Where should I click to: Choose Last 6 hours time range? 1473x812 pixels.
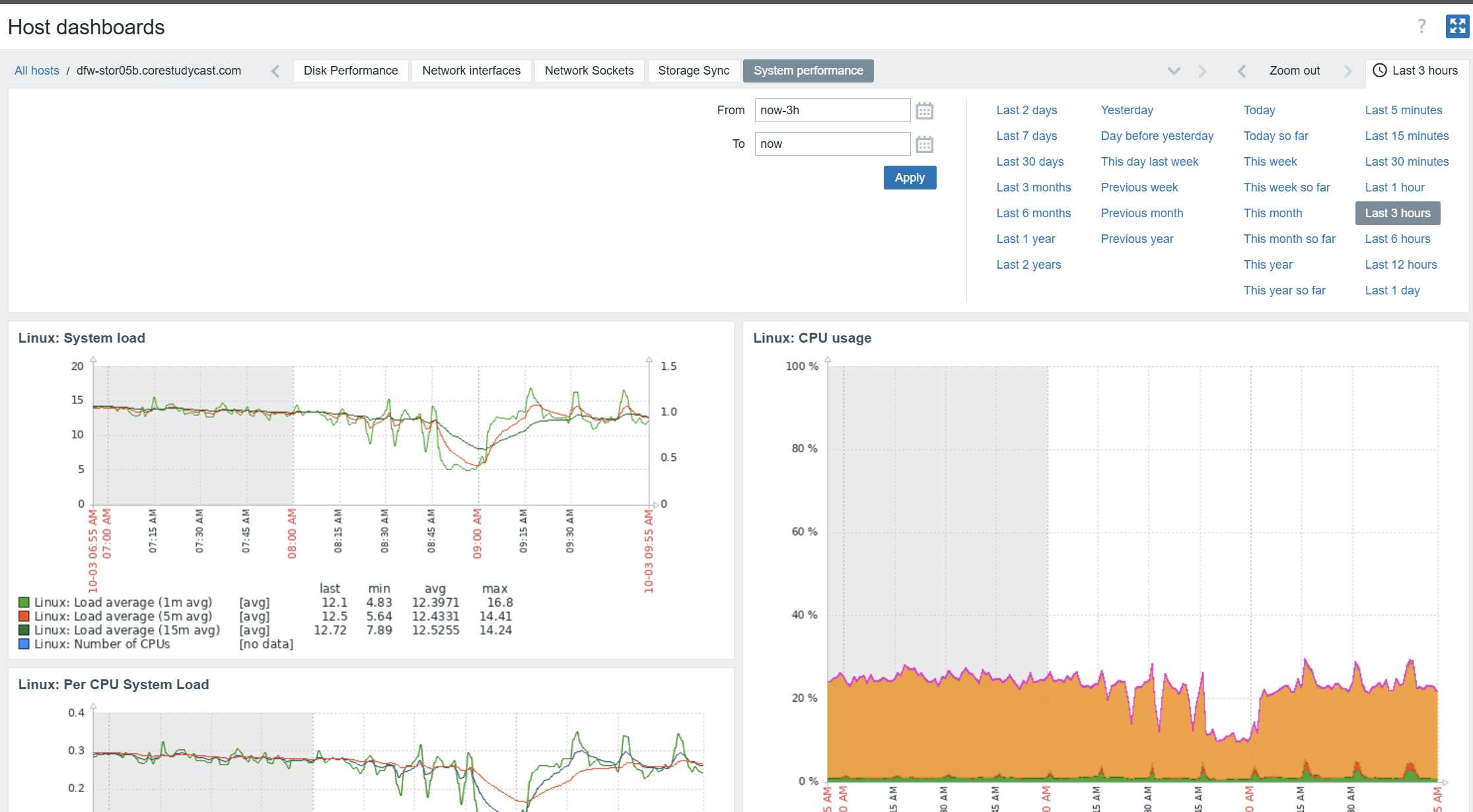click(x=1397, y=239)
